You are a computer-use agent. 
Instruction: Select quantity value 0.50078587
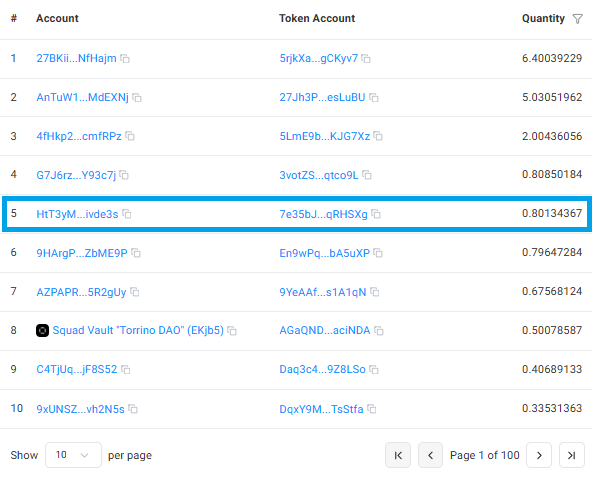pyautogui.click(x=552, y=330)
